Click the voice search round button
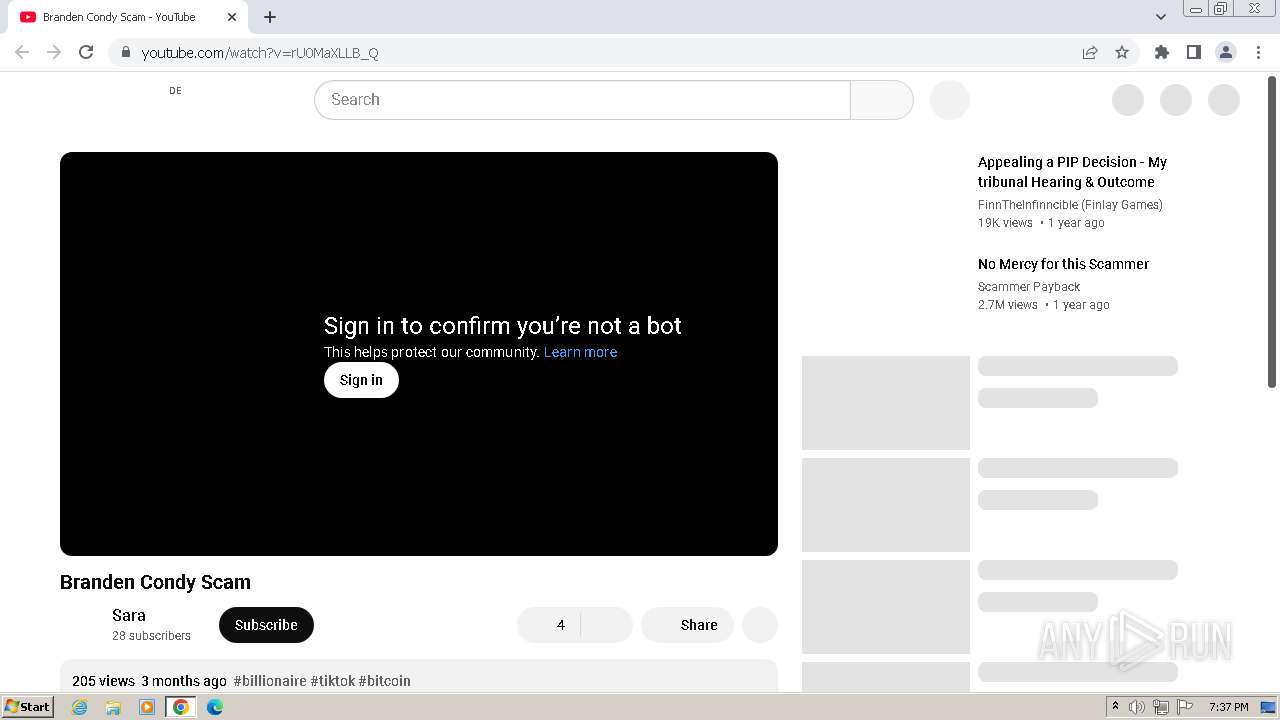 950,100
